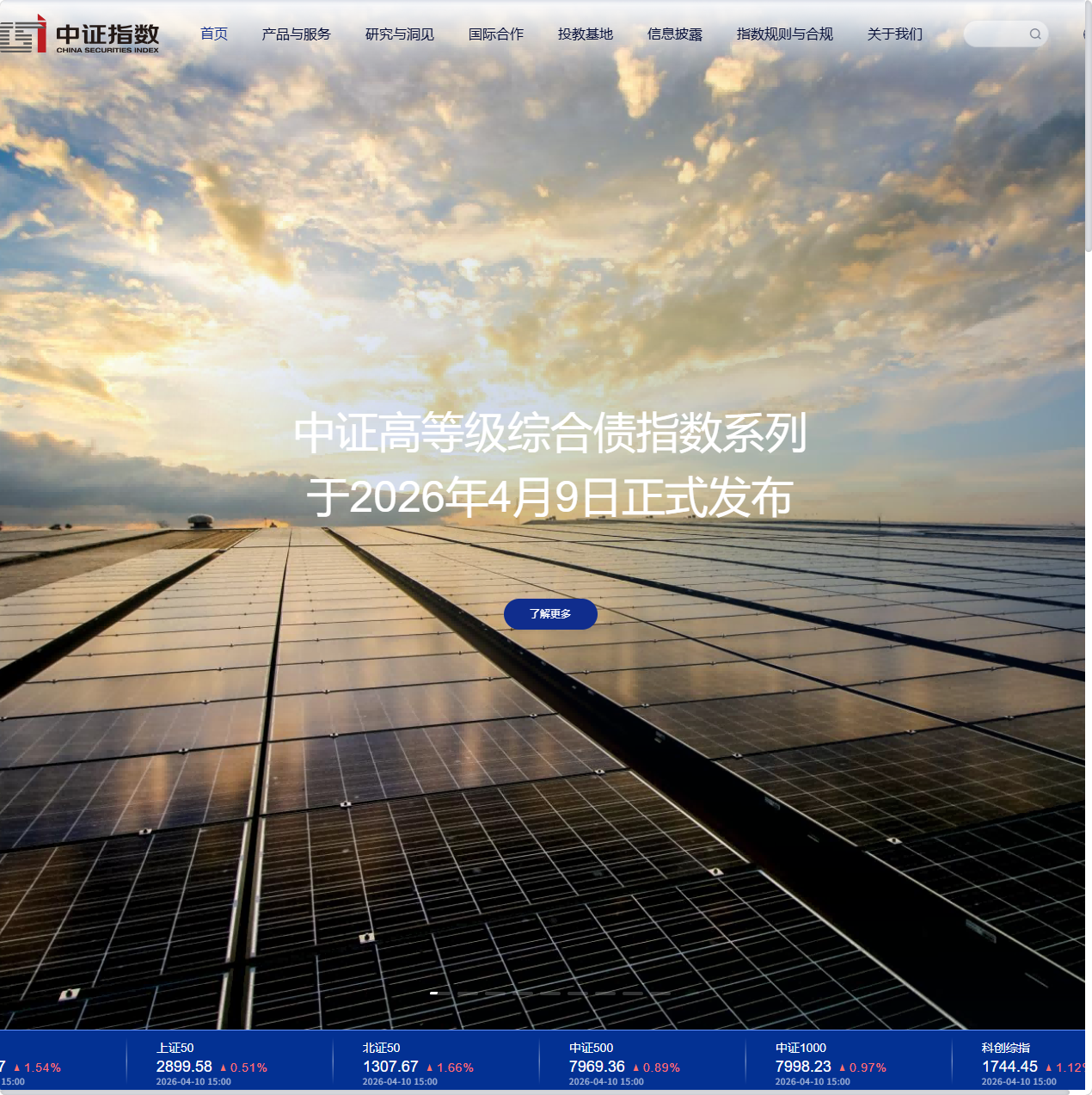This screenshot has width=1092, height=1095.
Task: Click the 中证高等级综合债指数系列 banner headline
Action: coord(550,433)
